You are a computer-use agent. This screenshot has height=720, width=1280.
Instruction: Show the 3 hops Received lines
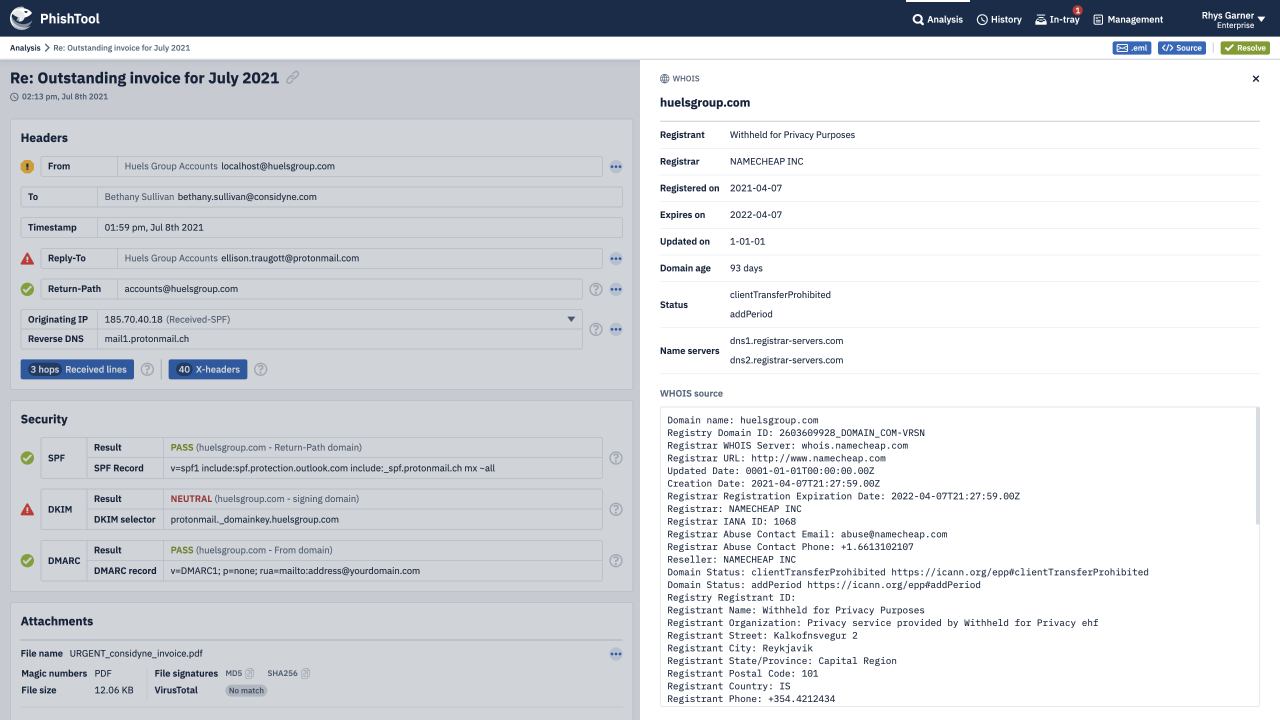click(78, 369)
